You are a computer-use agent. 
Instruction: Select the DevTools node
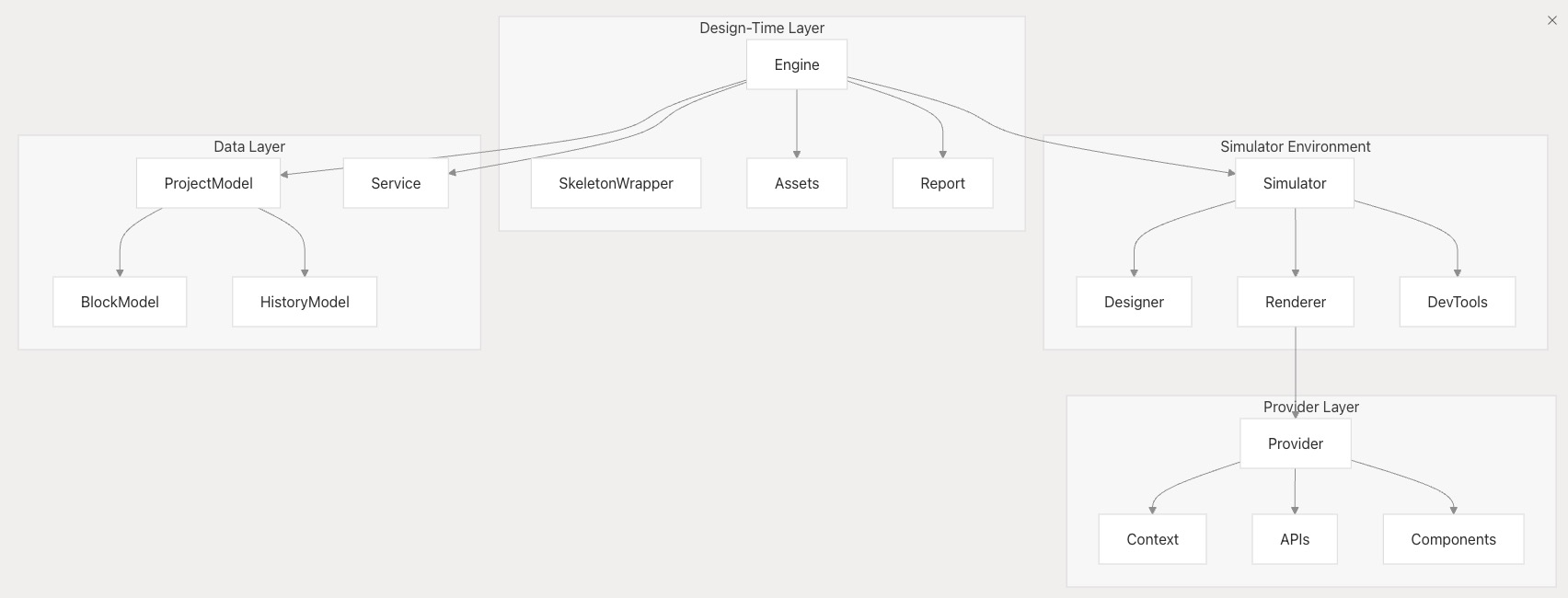[1457, 302]
